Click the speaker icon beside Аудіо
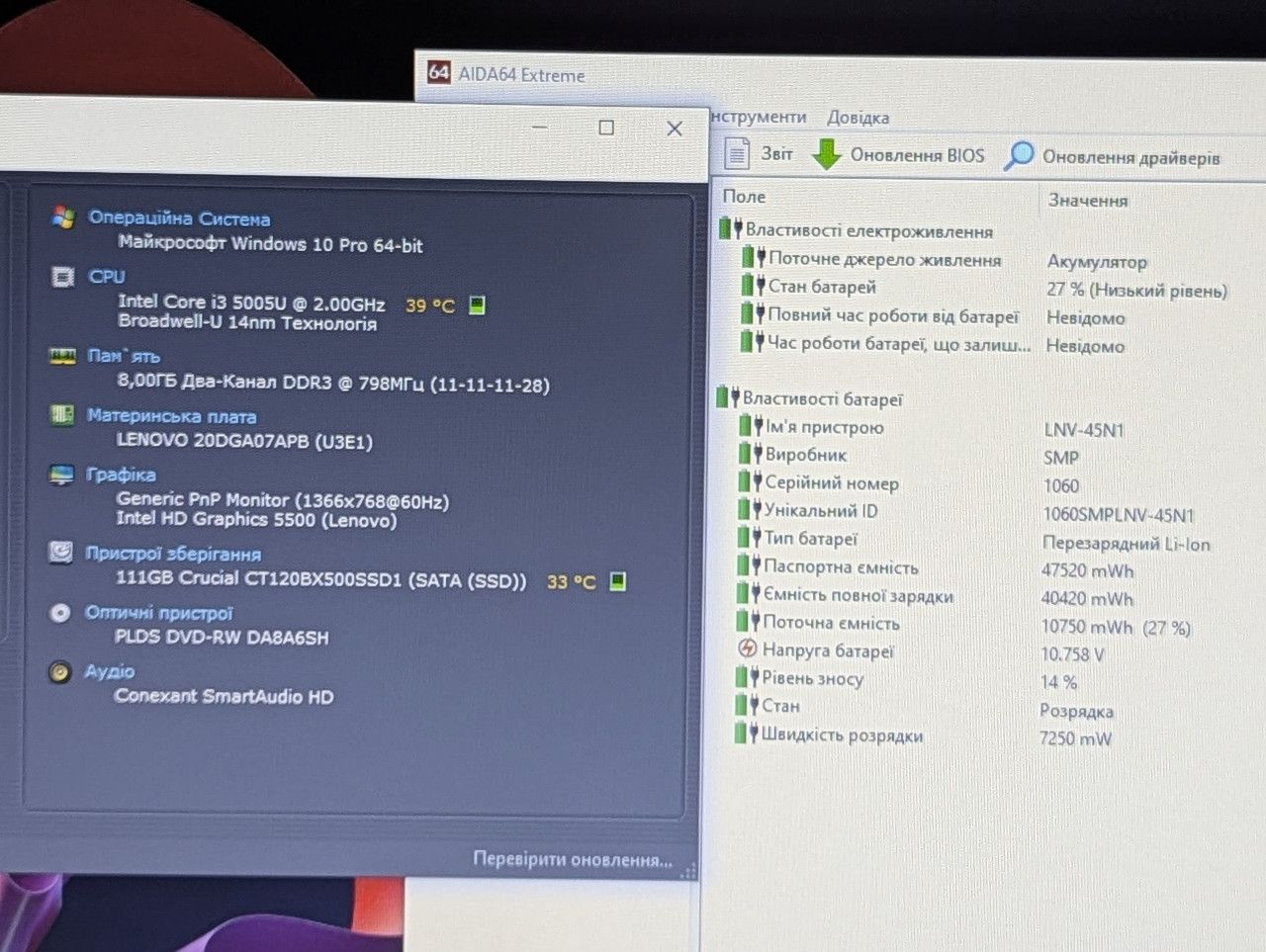The height and width of the screenshot is (952, 1266). click(x=59, y=672)
